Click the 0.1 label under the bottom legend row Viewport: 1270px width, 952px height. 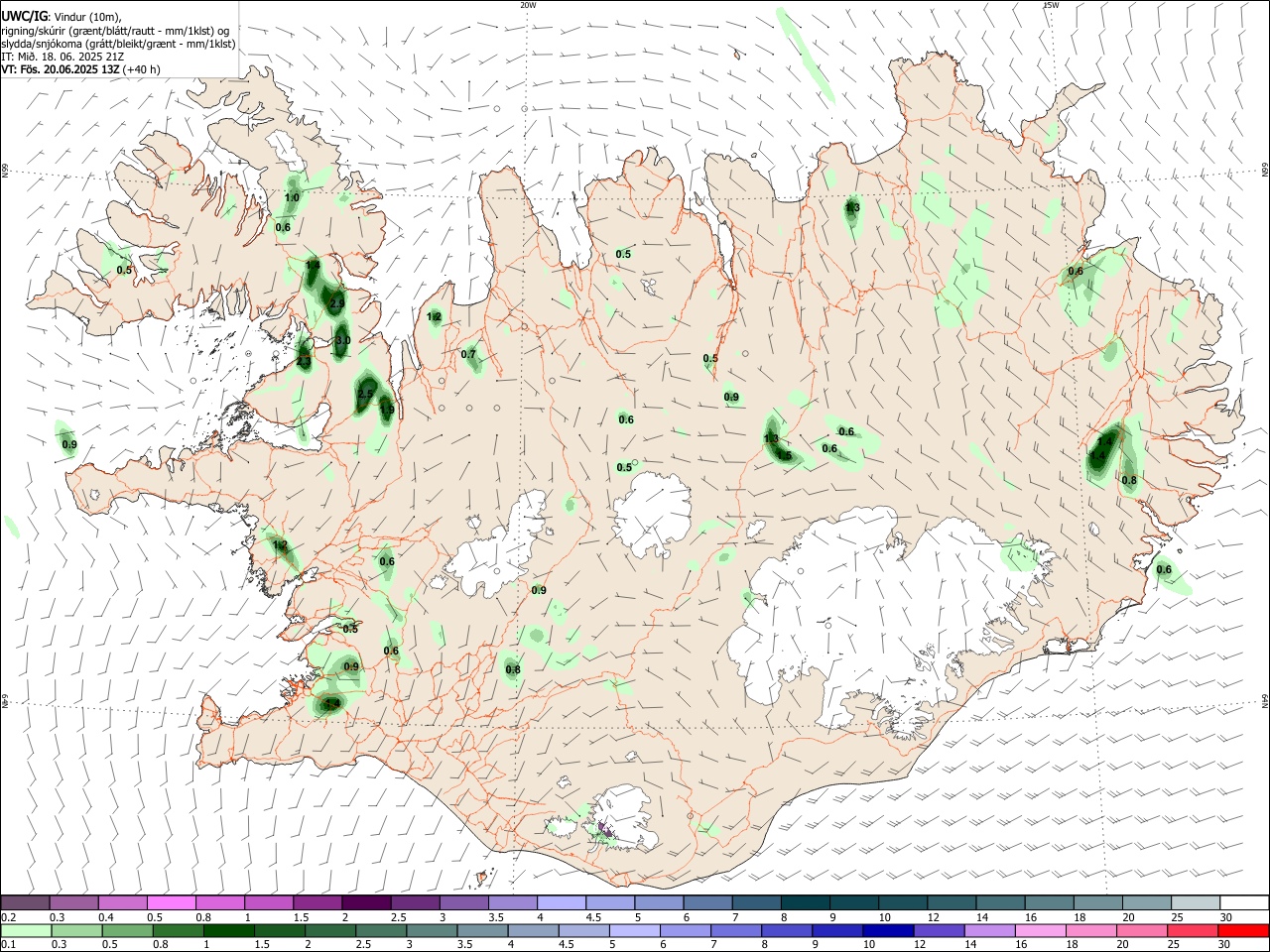(x=9, y=945)
